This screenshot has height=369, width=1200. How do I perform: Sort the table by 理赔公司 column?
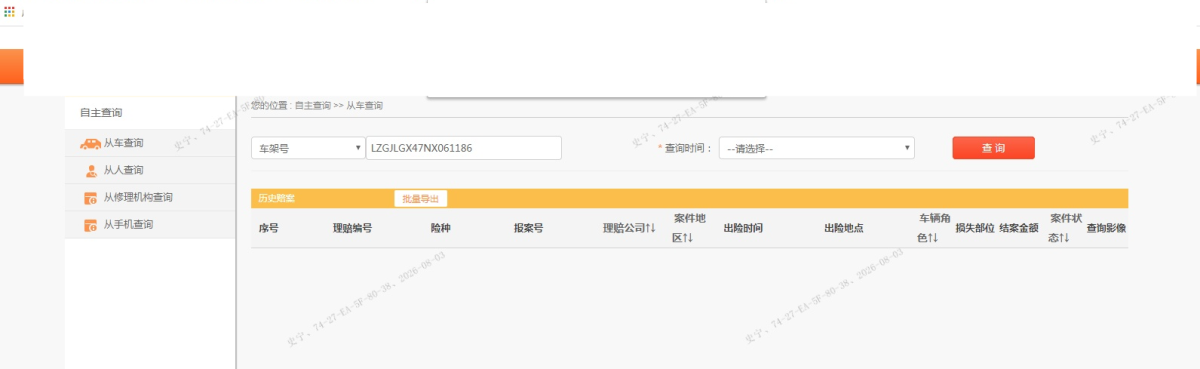coord(629,228)
